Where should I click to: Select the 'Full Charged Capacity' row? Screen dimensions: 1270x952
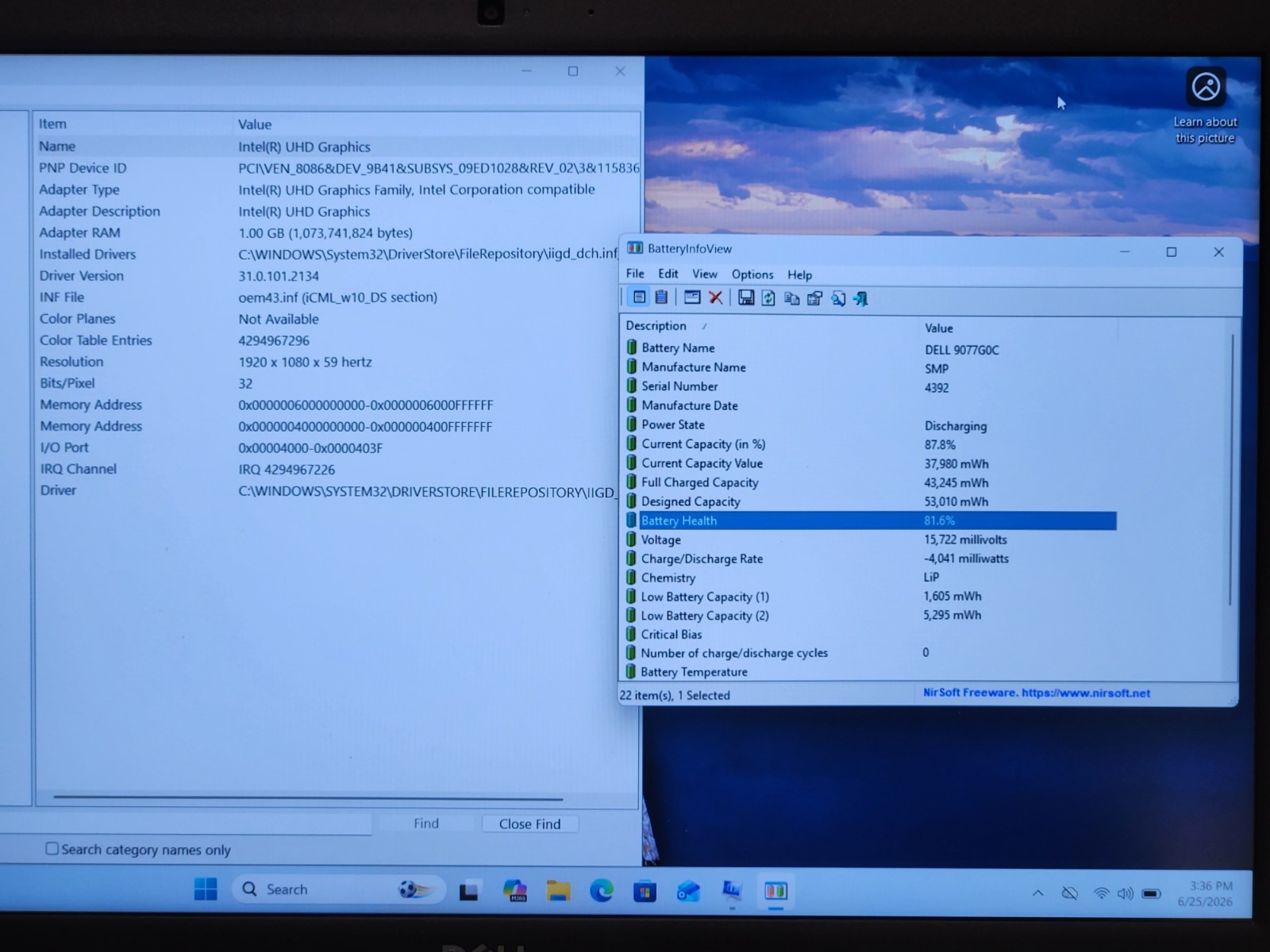[x=870, y=482]
